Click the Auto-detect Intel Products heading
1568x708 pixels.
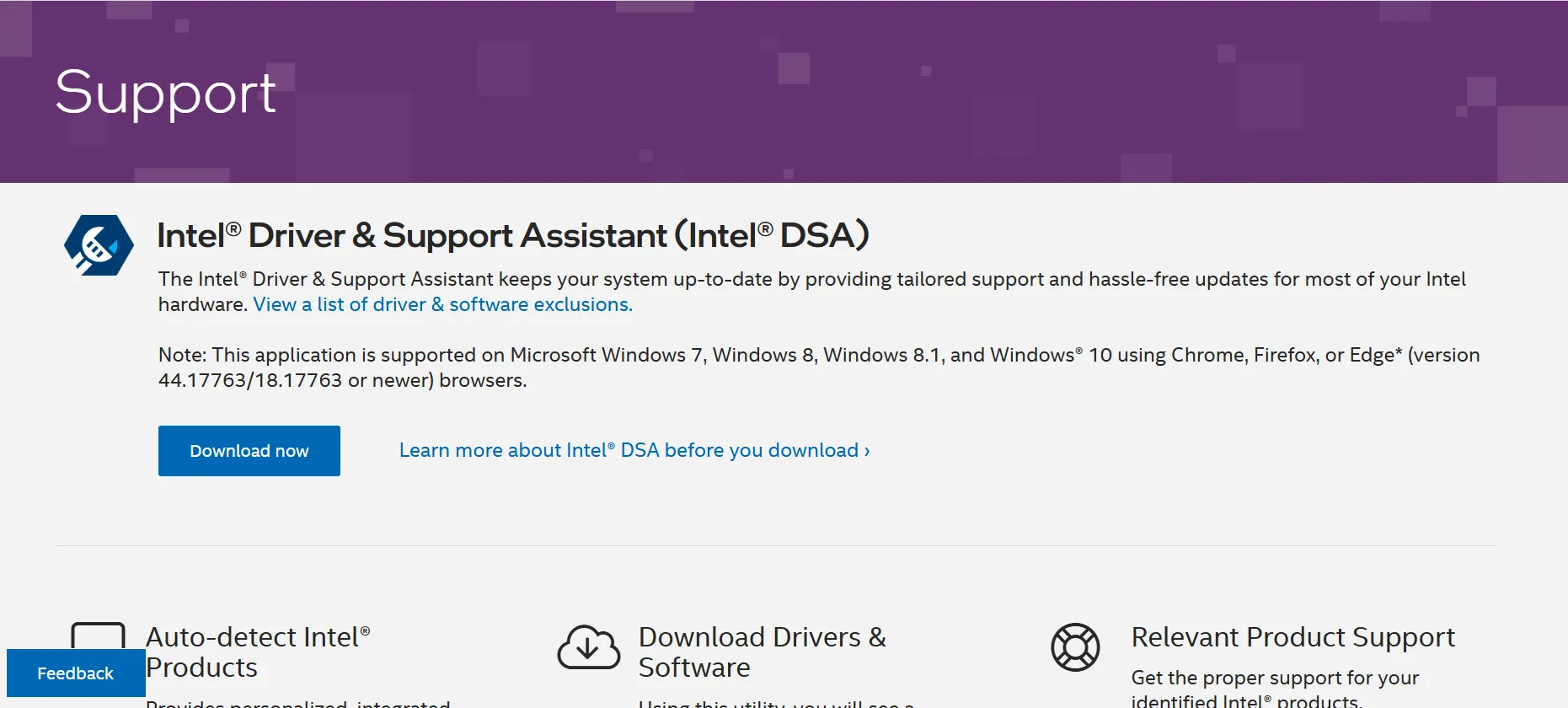click(x=258, y=652)
